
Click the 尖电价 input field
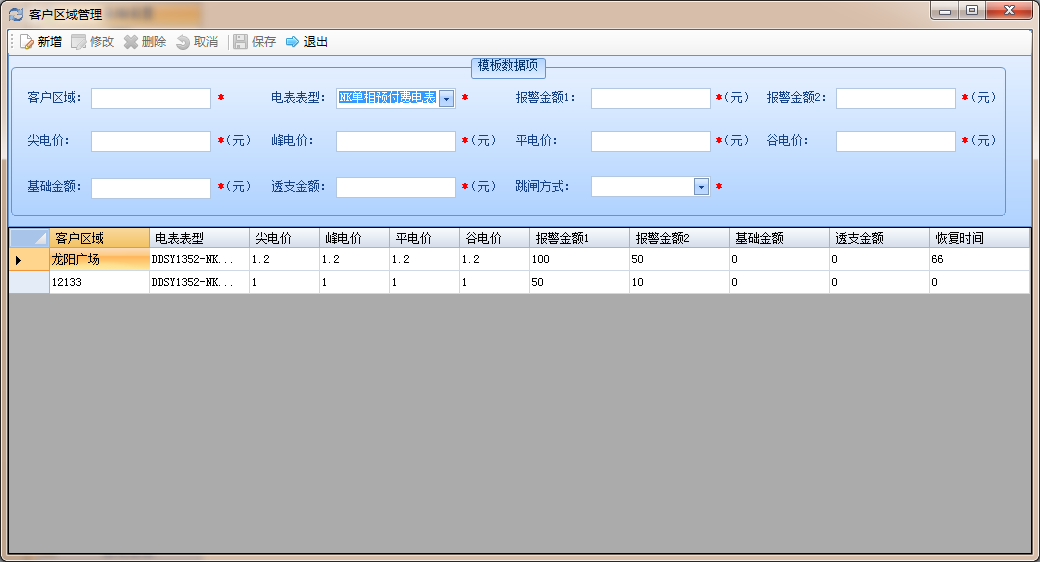(x=151, y=141)
